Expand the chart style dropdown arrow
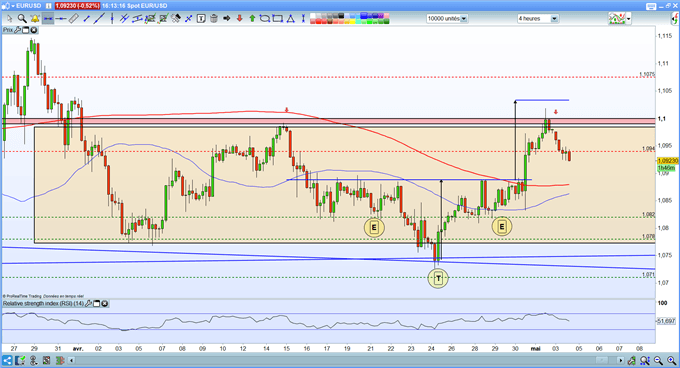The image size is (680, 368). [x=628, y=19]
